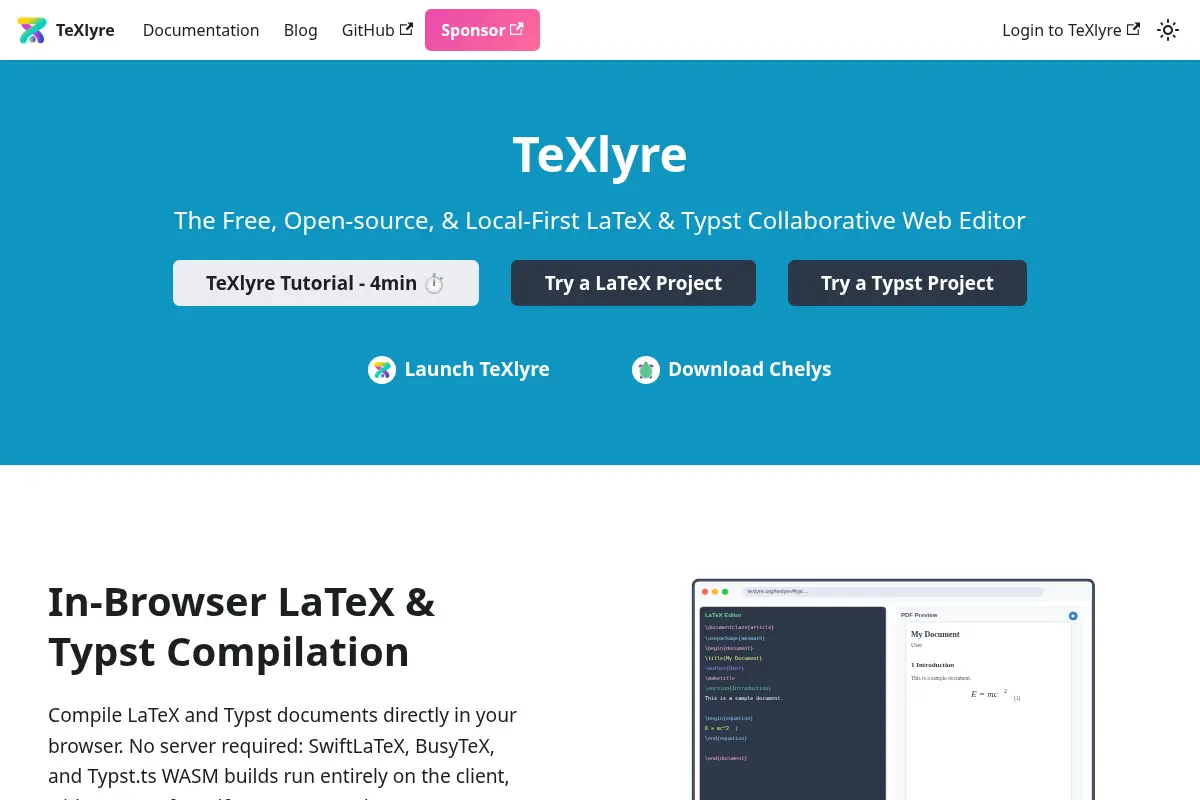
Task: Click the In-Browser LaTeX & Typst Compilation heading
Action: coord(242,627)
